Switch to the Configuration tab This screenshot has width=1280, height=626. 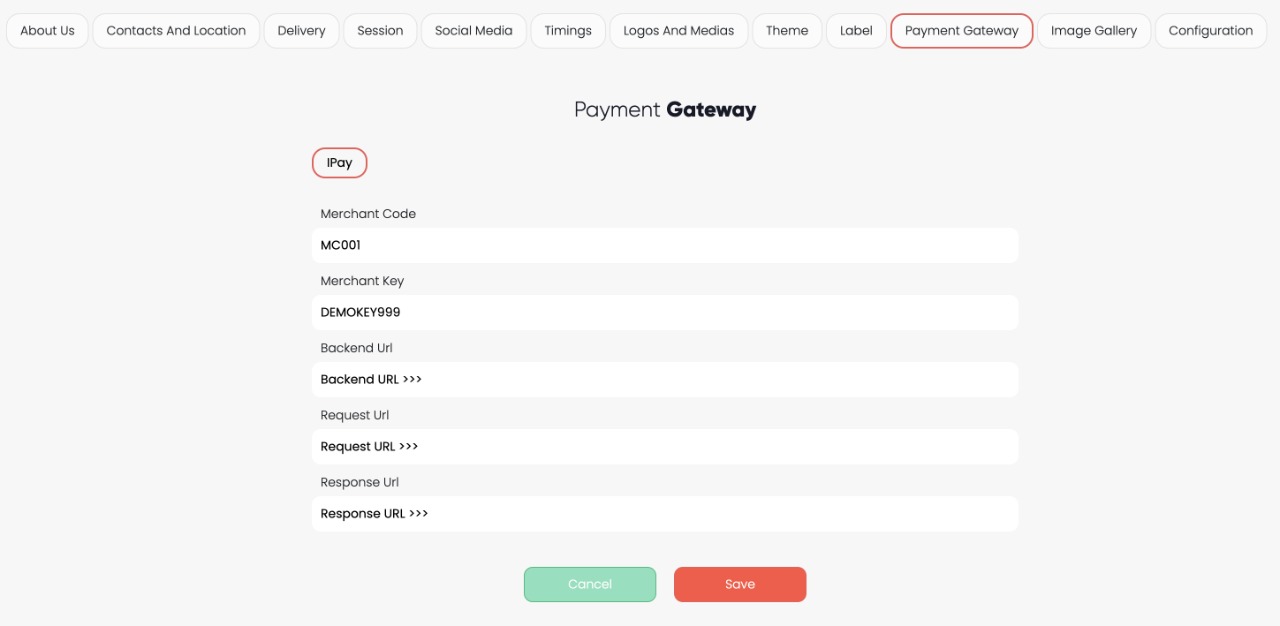point(1210,31)
